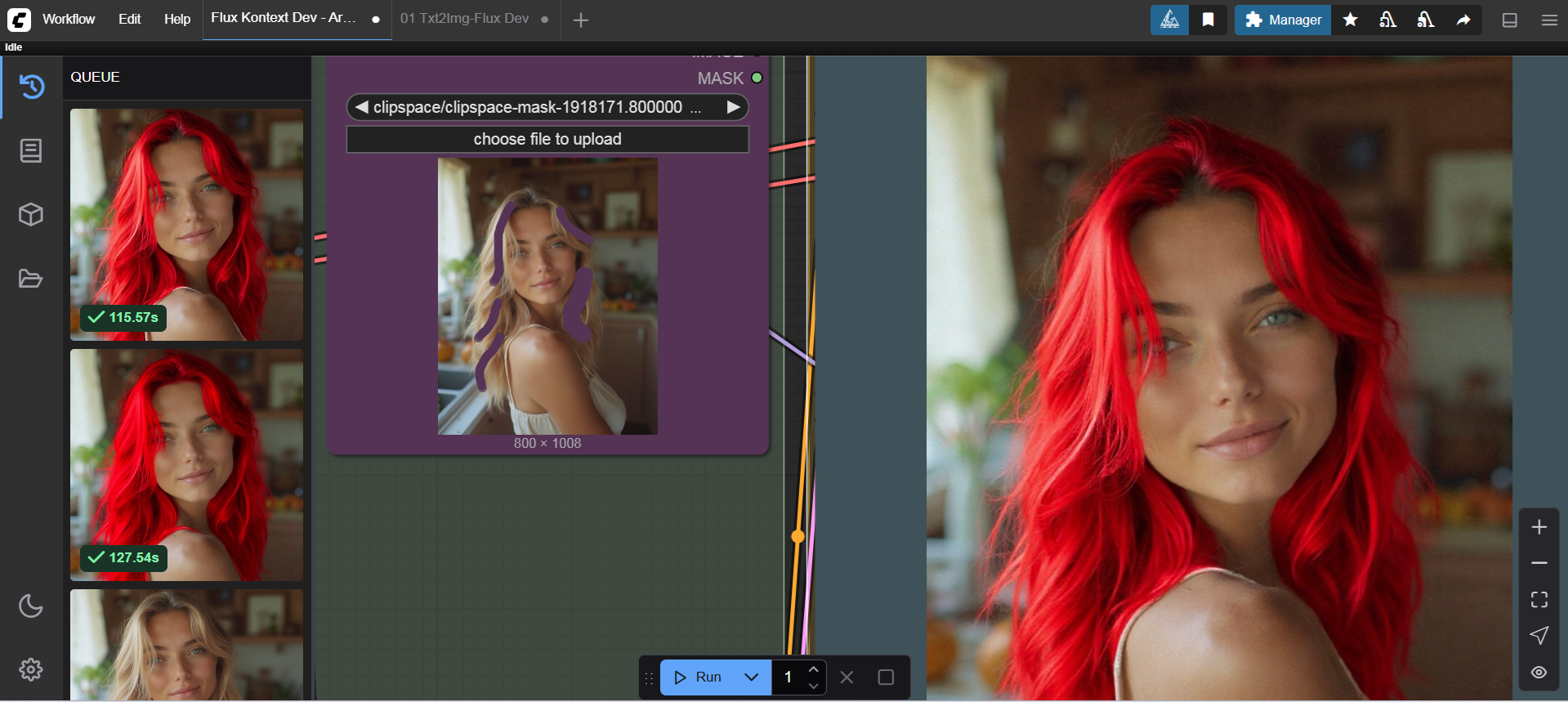Switch to the 01 Txt2Img-Flux Dev tab
This screenshot has height=702, width=1568.
tap(464, 19)
